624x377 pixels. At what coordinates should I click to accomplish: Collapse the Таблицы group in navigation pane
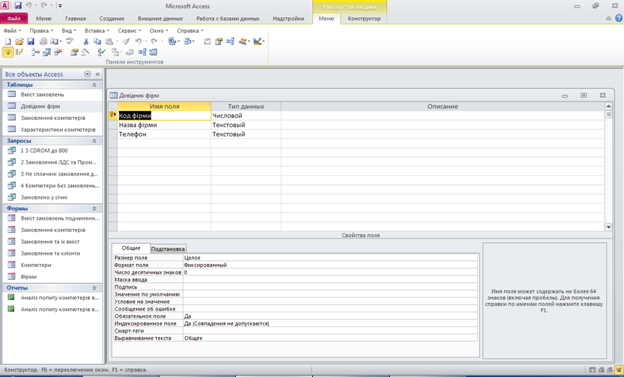94,85
